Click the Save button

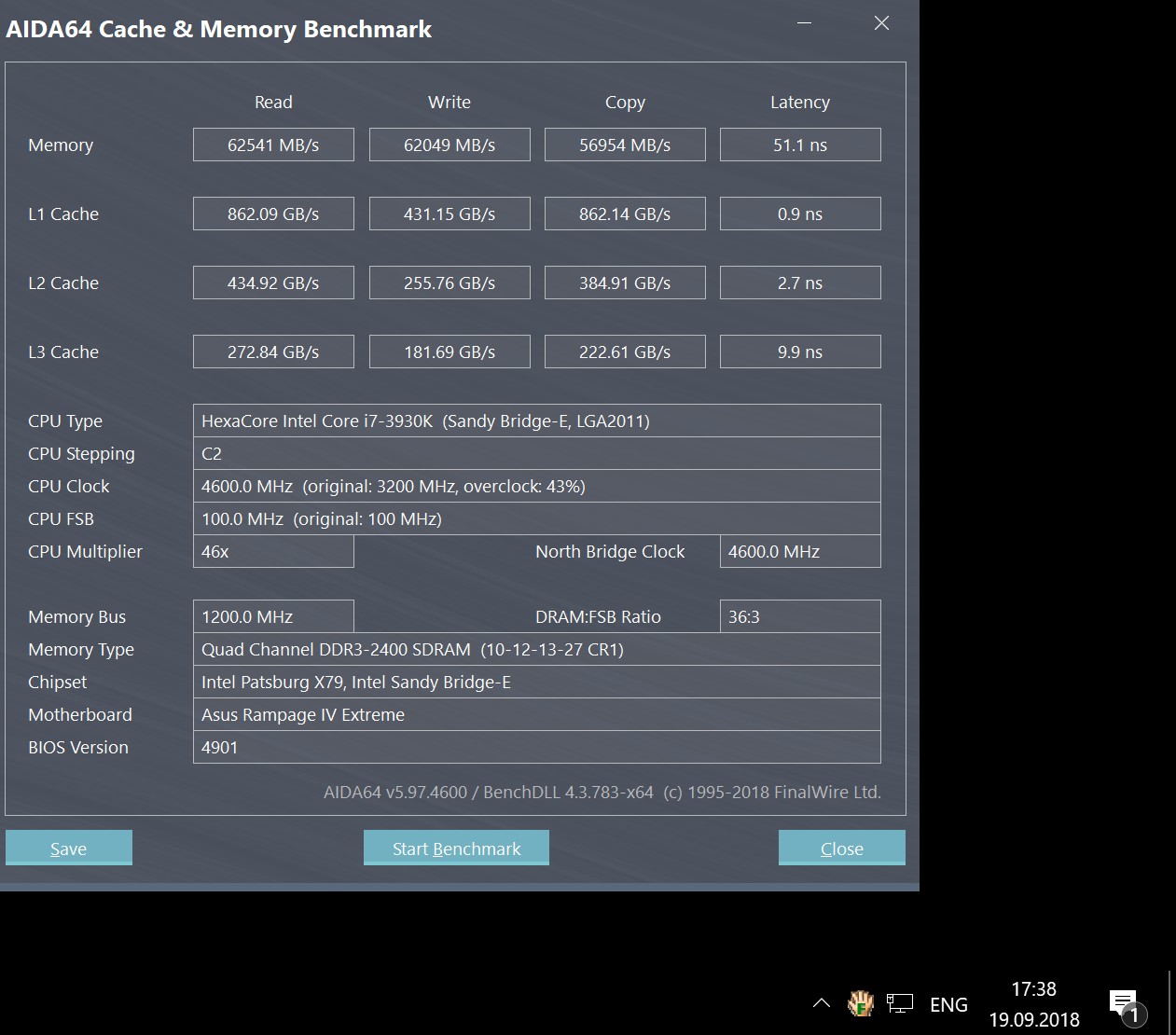(x=68, y=848)
